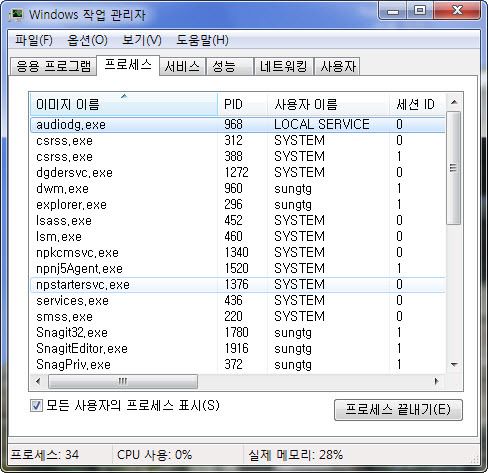Select the lsm.exe process
Screen dimensions: 488x473
238,237
